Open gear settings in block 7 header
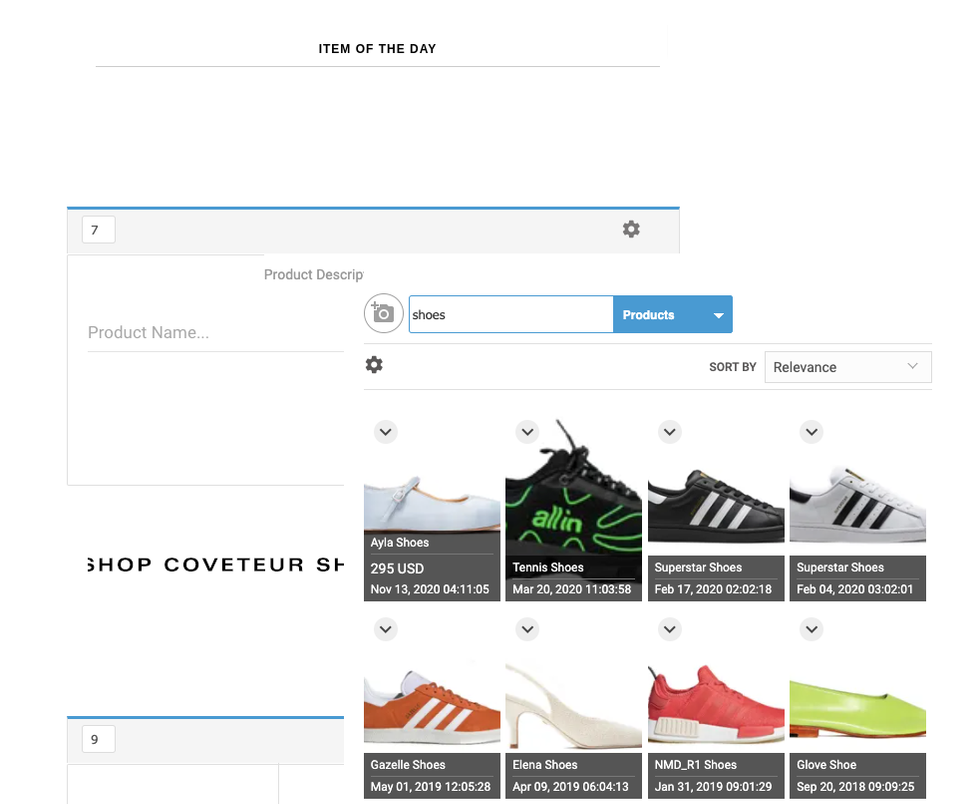Image resolution: width=980 pixels, height=804 pixels. [631, 229]
